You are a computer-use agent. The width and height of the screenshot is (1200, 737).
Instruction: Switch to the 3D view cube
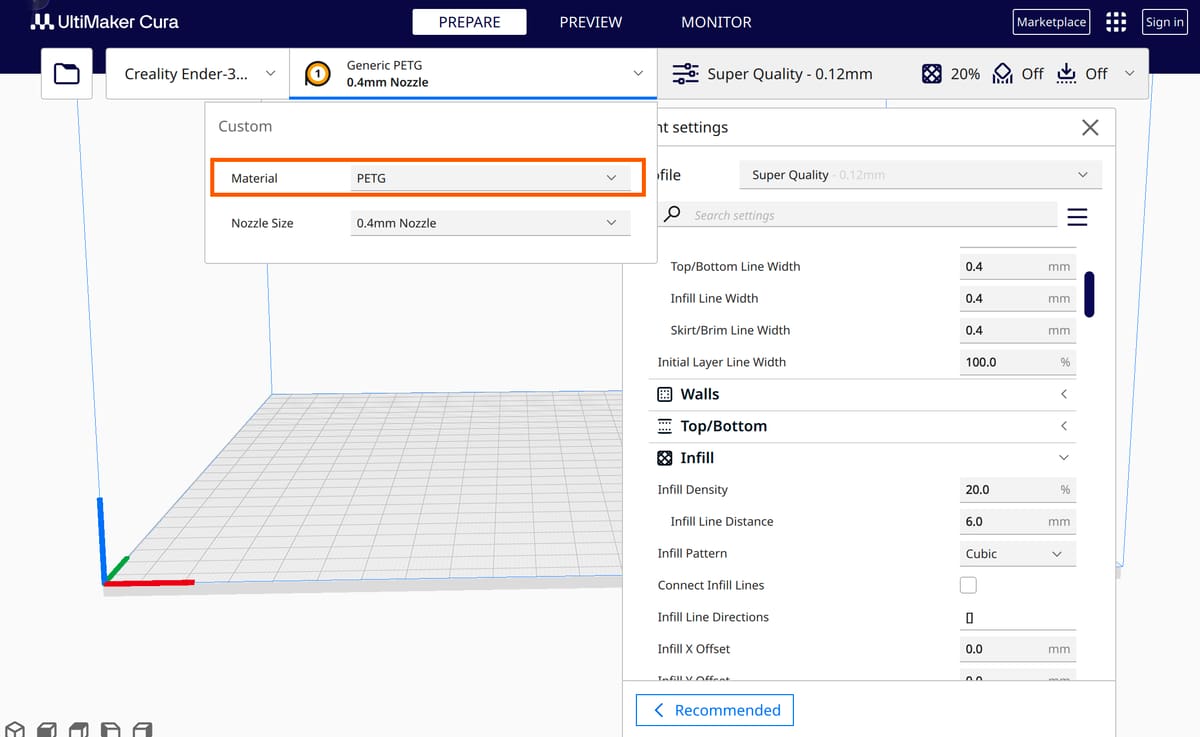pos(14,729)
